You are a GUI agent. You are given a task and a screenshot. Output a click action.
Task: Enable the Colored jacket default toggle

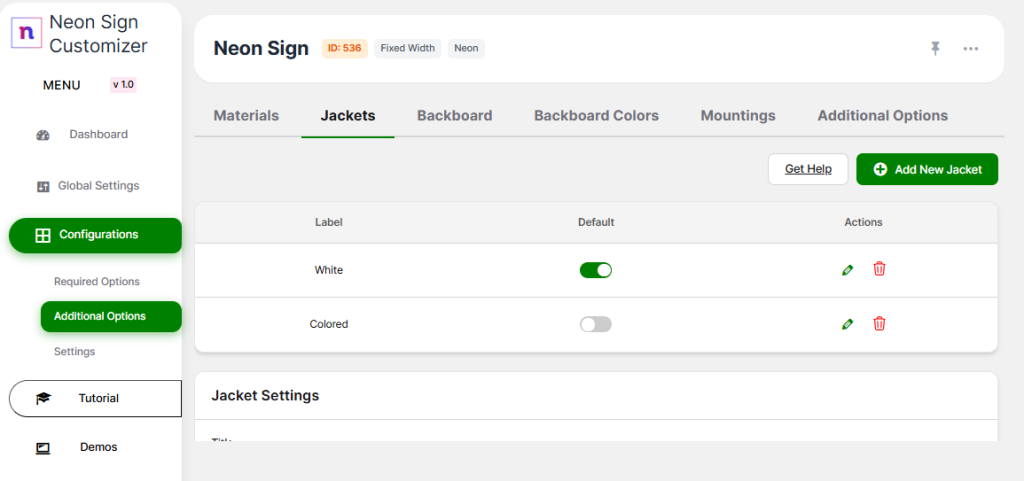click(596, 324)
